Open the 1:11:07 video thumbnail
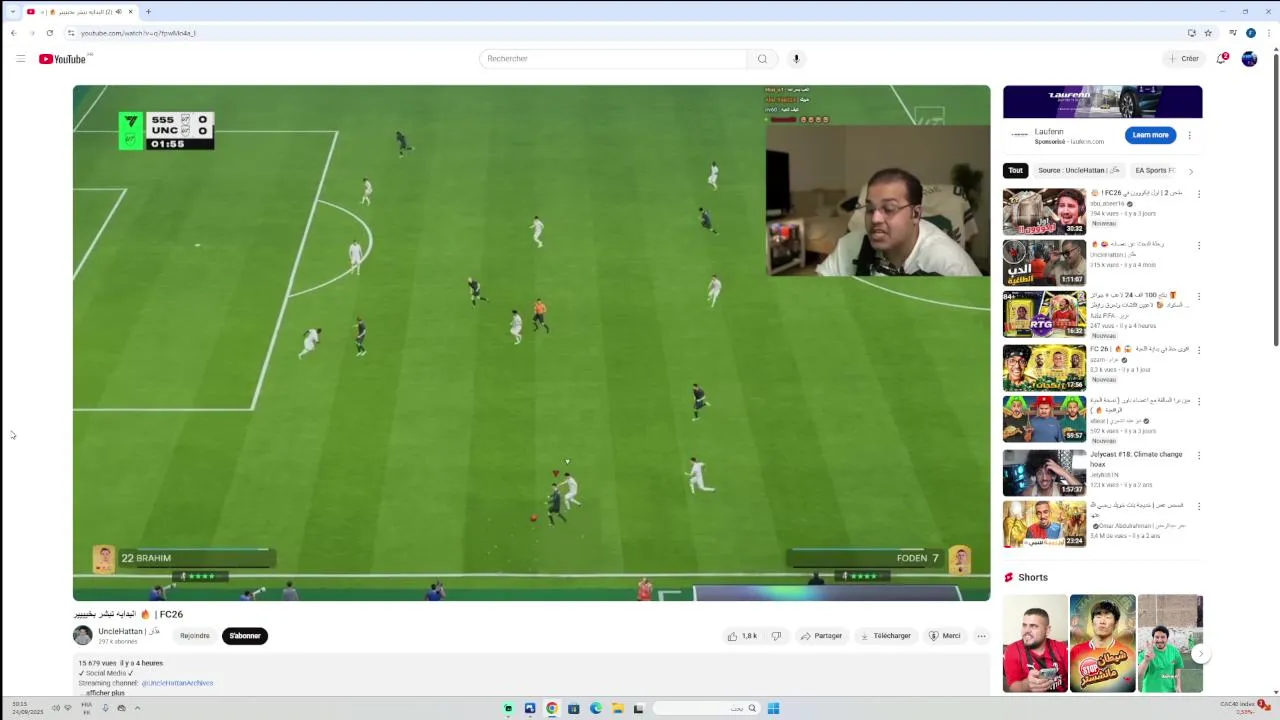 tap(1044, 262)
